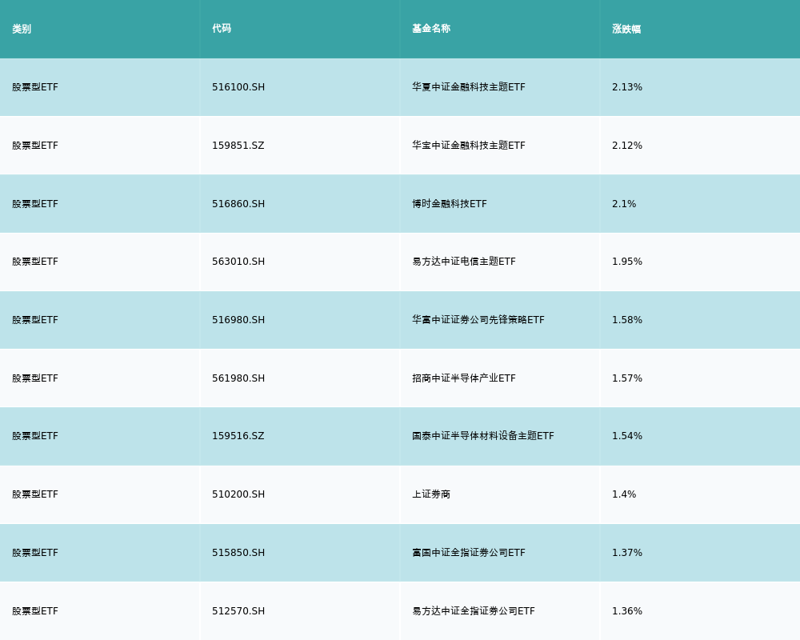Click the 1.36% change value
This screenshot has width=800, height=640.
[x=627, y=611]
